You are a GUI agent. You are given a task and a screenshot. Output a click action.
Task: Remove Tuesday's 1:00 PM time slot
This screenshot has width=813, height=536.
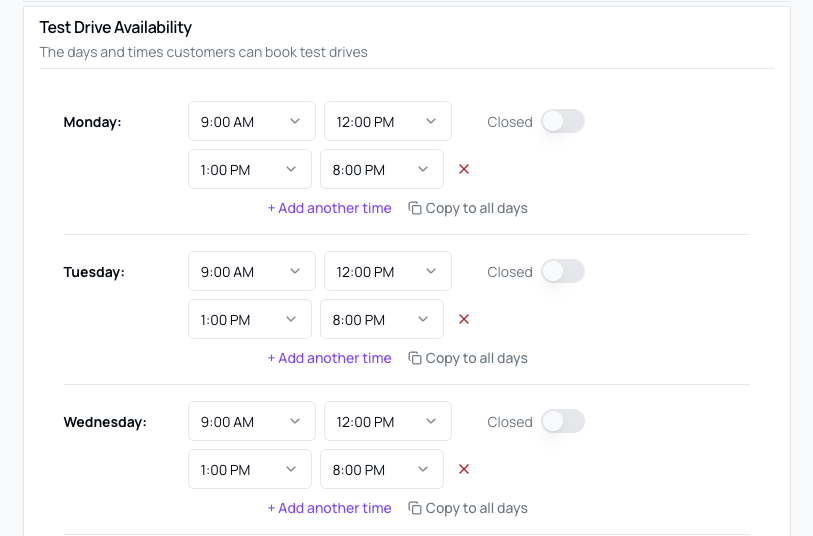(464, 319)
